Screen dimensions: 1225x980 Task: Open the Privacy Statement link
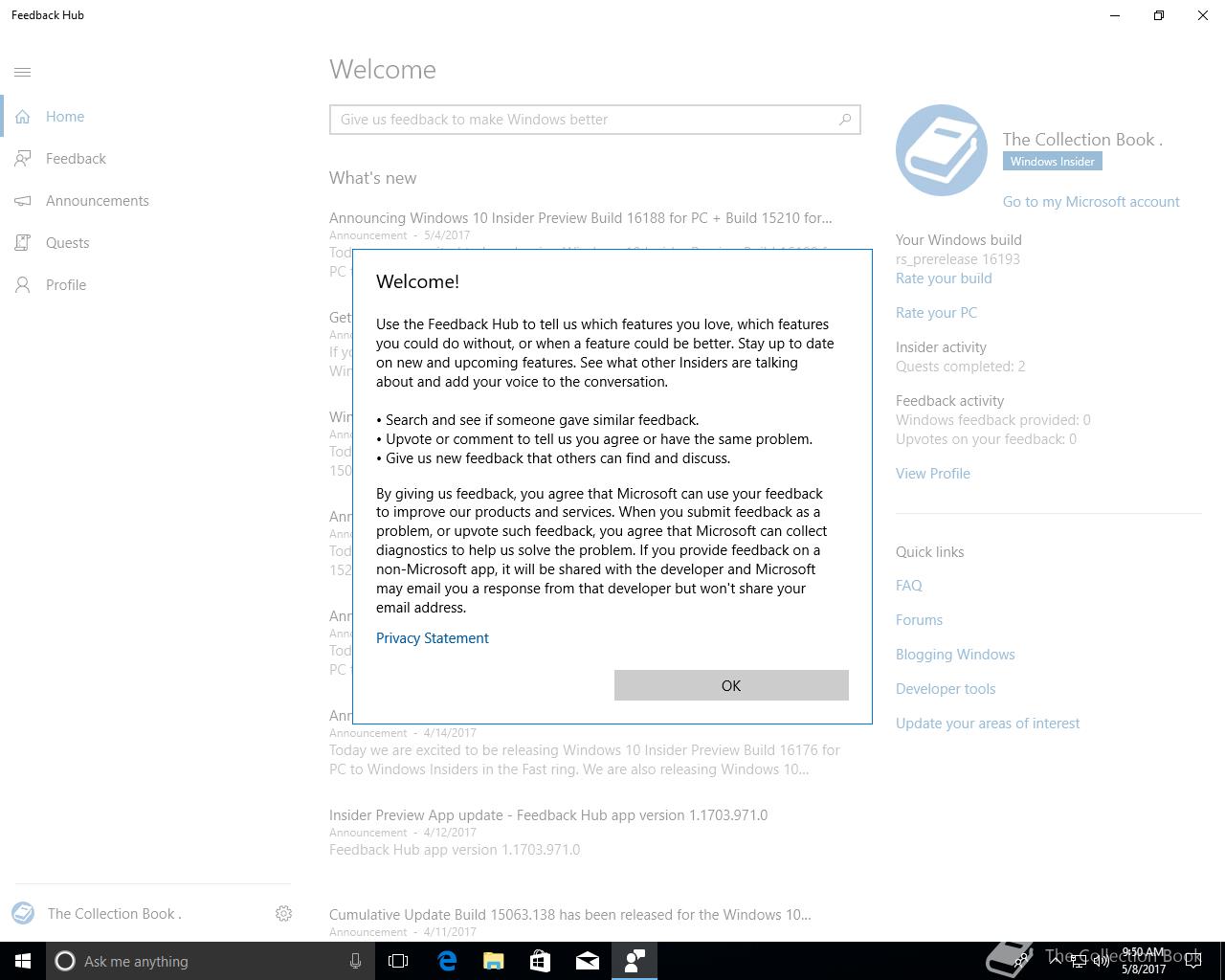[x=433, y=638]
